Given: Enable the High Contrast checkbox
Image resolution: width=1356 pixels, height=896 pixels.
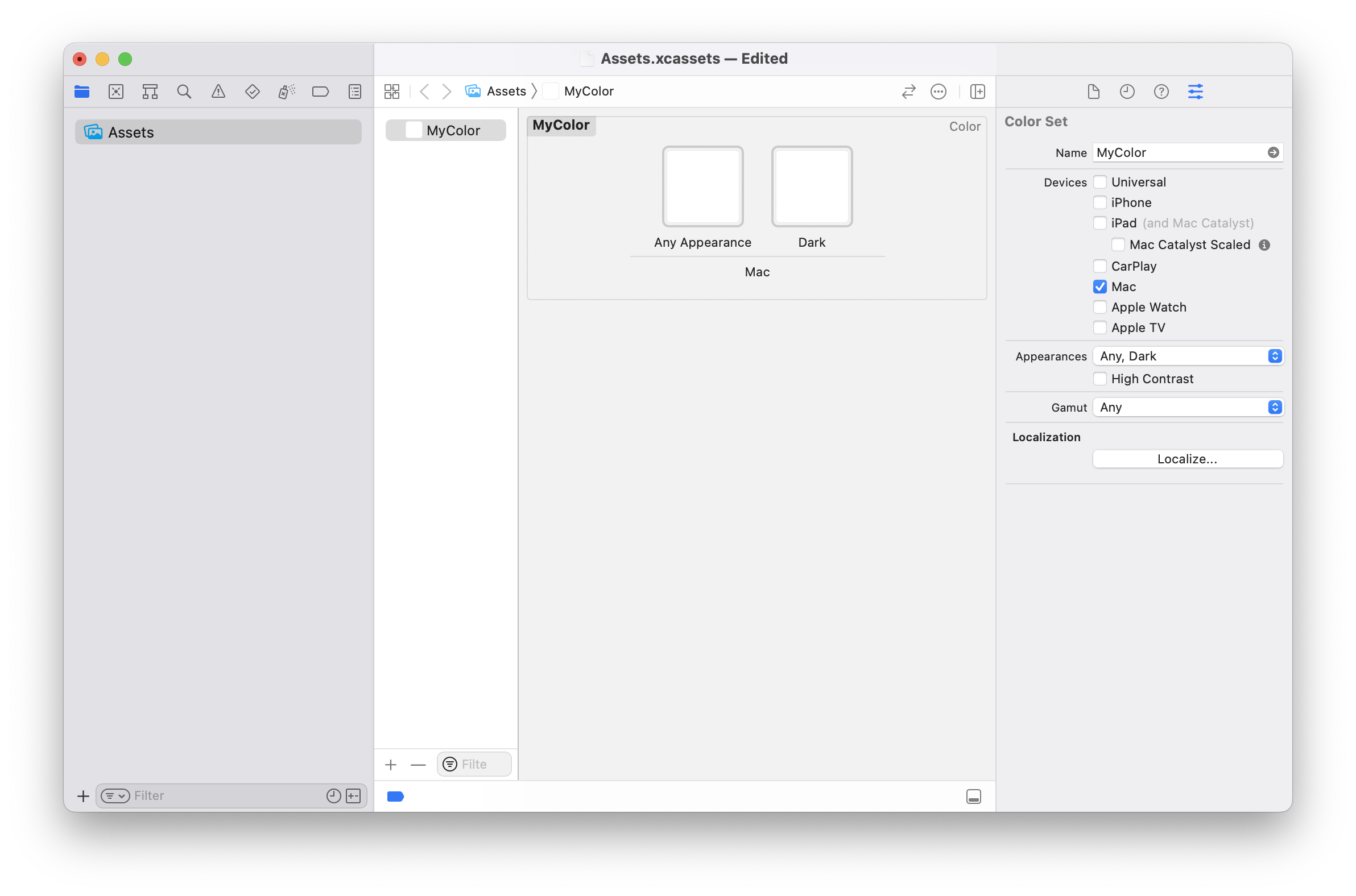Looking at the screenshot, I should click(1099, 378).
